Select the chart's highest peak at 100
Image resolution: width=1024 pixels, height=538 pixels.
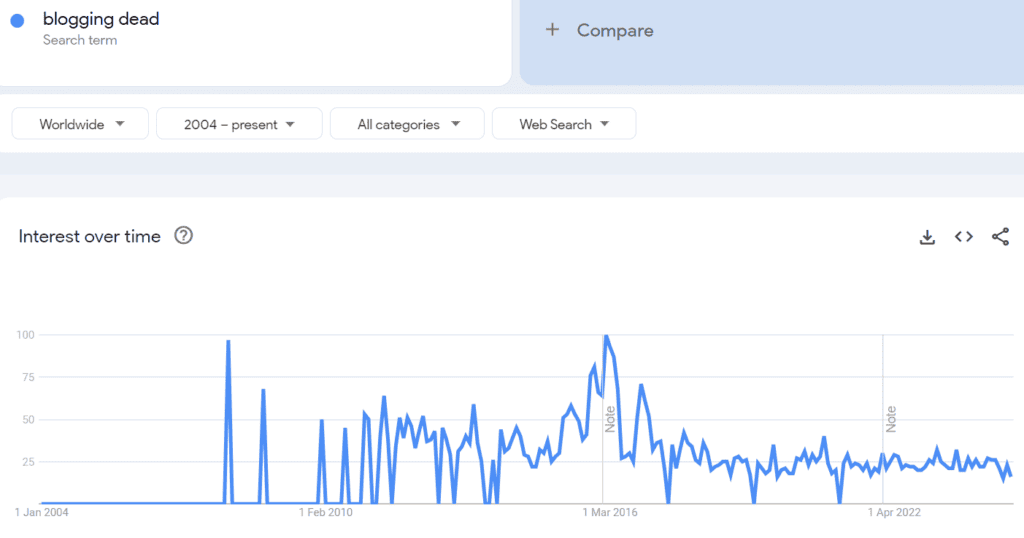(x=605, y=337)
